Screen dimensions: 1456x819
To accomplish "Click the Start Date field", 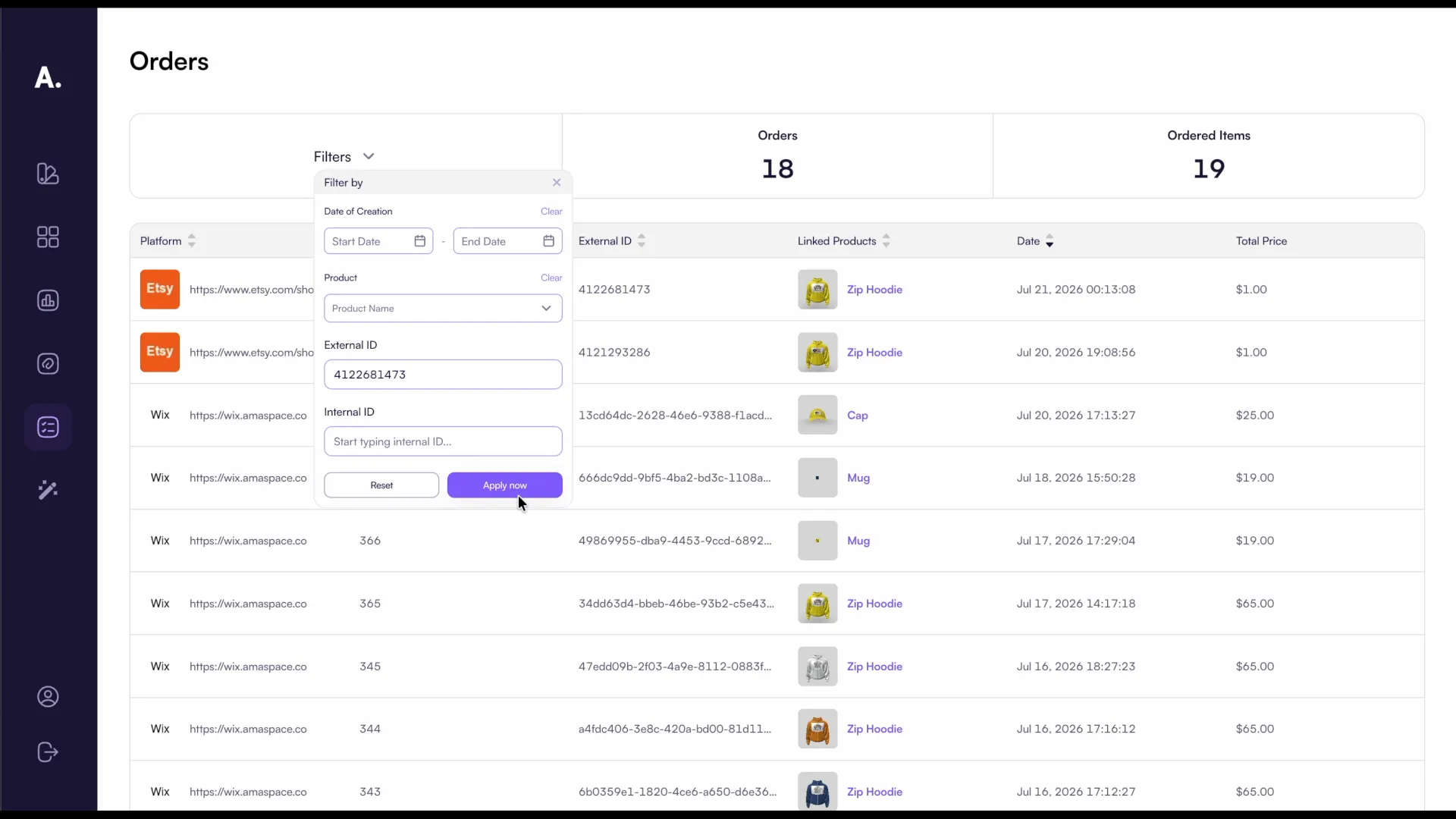I will (x=378, y=241).
